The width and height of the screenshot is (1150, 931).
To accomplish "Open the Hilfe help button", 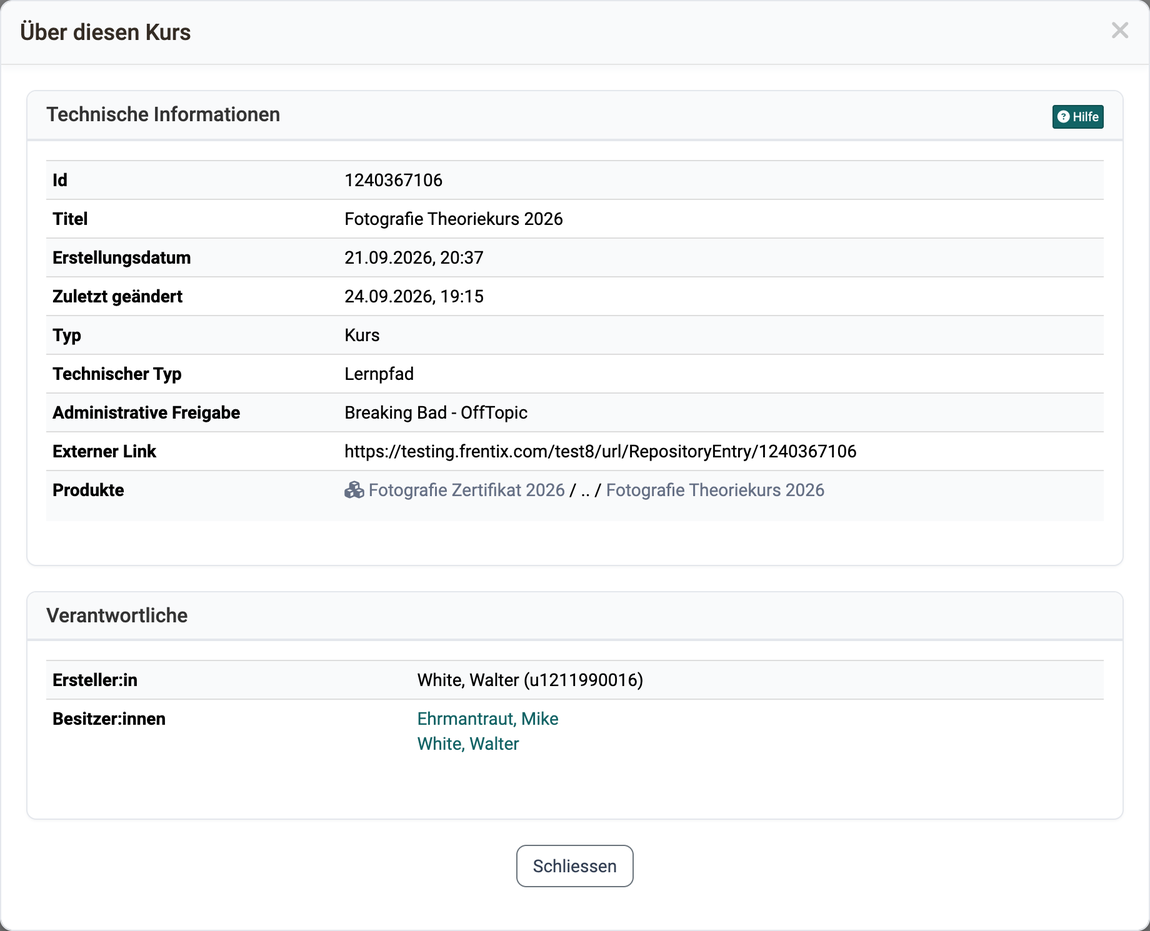I will 1077,117.
